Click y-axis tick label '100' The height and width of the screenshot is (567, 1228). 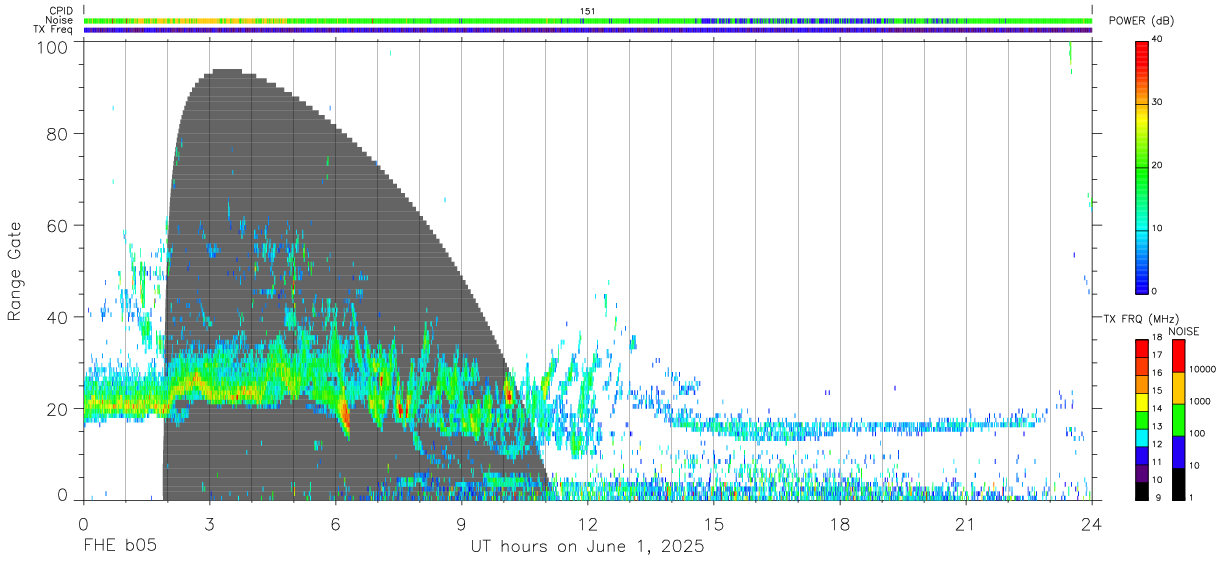click(53, 47)
